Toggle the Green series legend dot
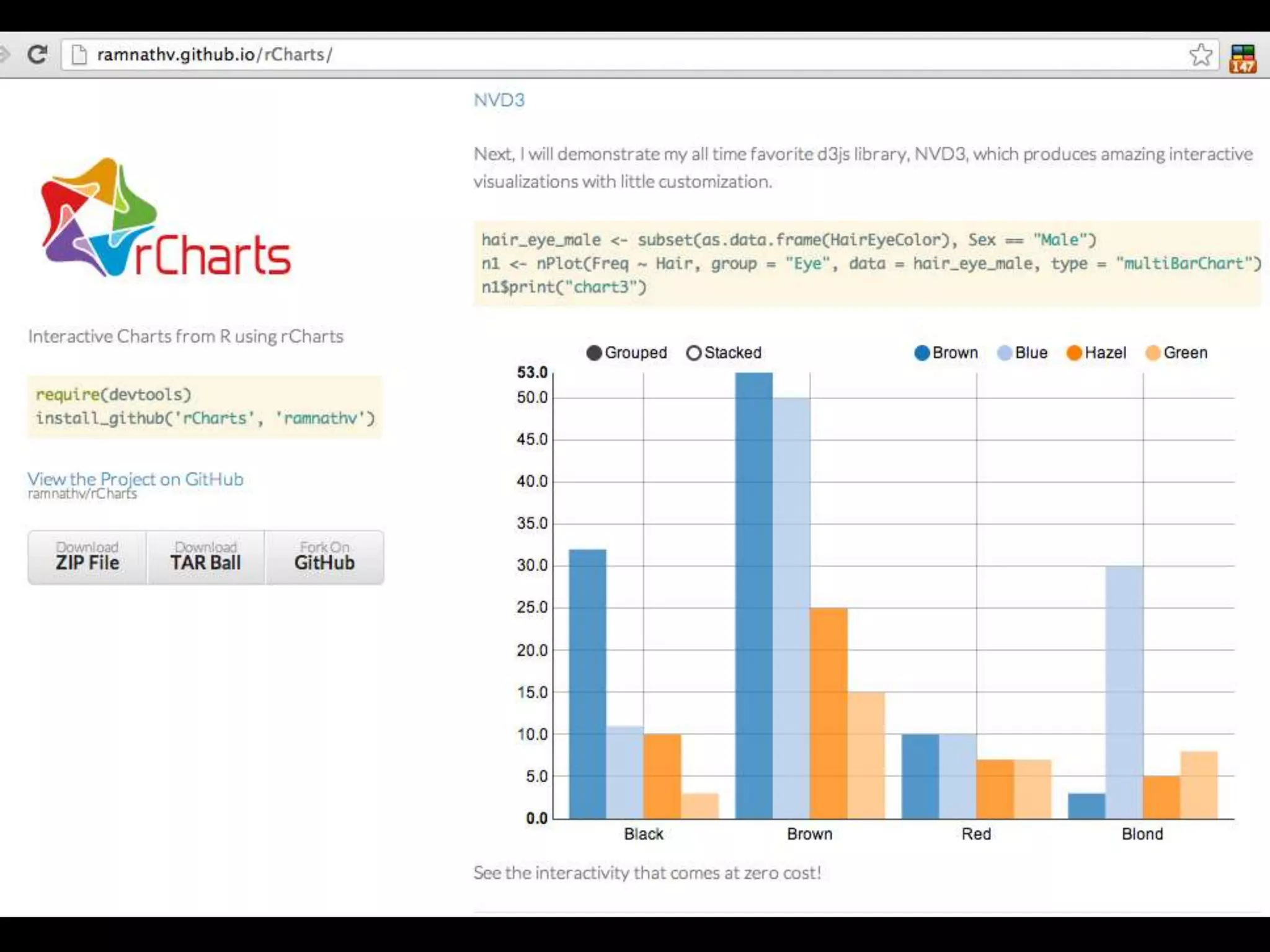Screen dimensions: 1270x952 pos(1153,353)
